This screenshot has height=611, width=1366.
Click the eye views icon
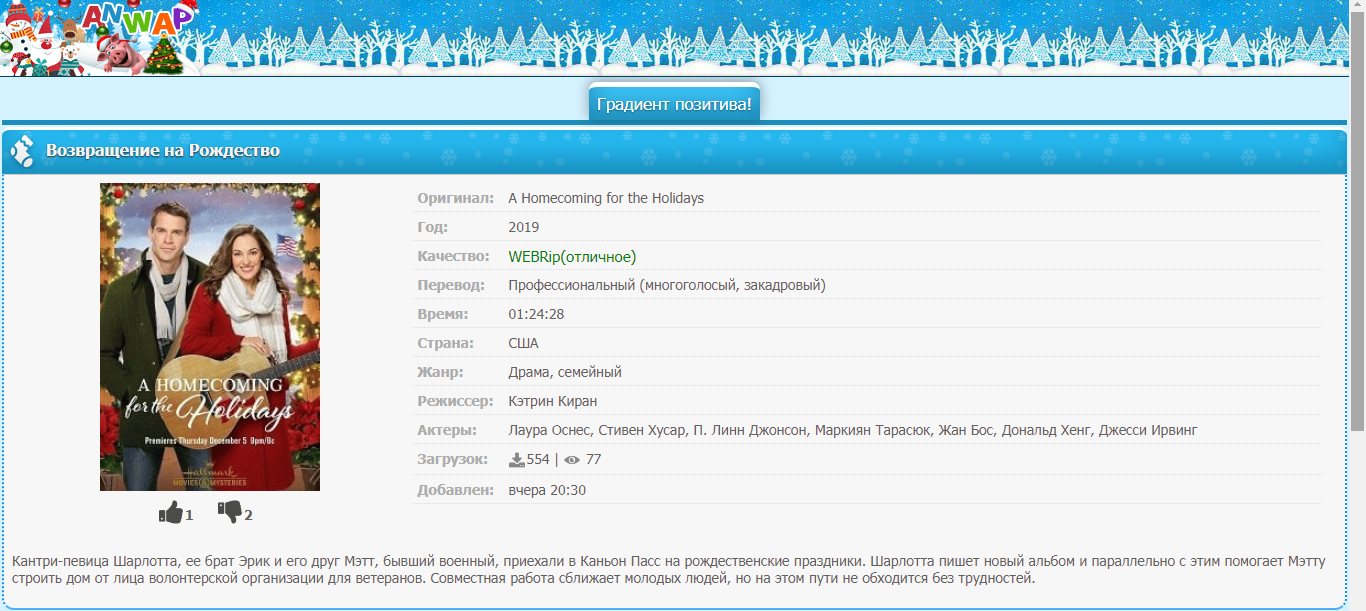coord(572,460)
